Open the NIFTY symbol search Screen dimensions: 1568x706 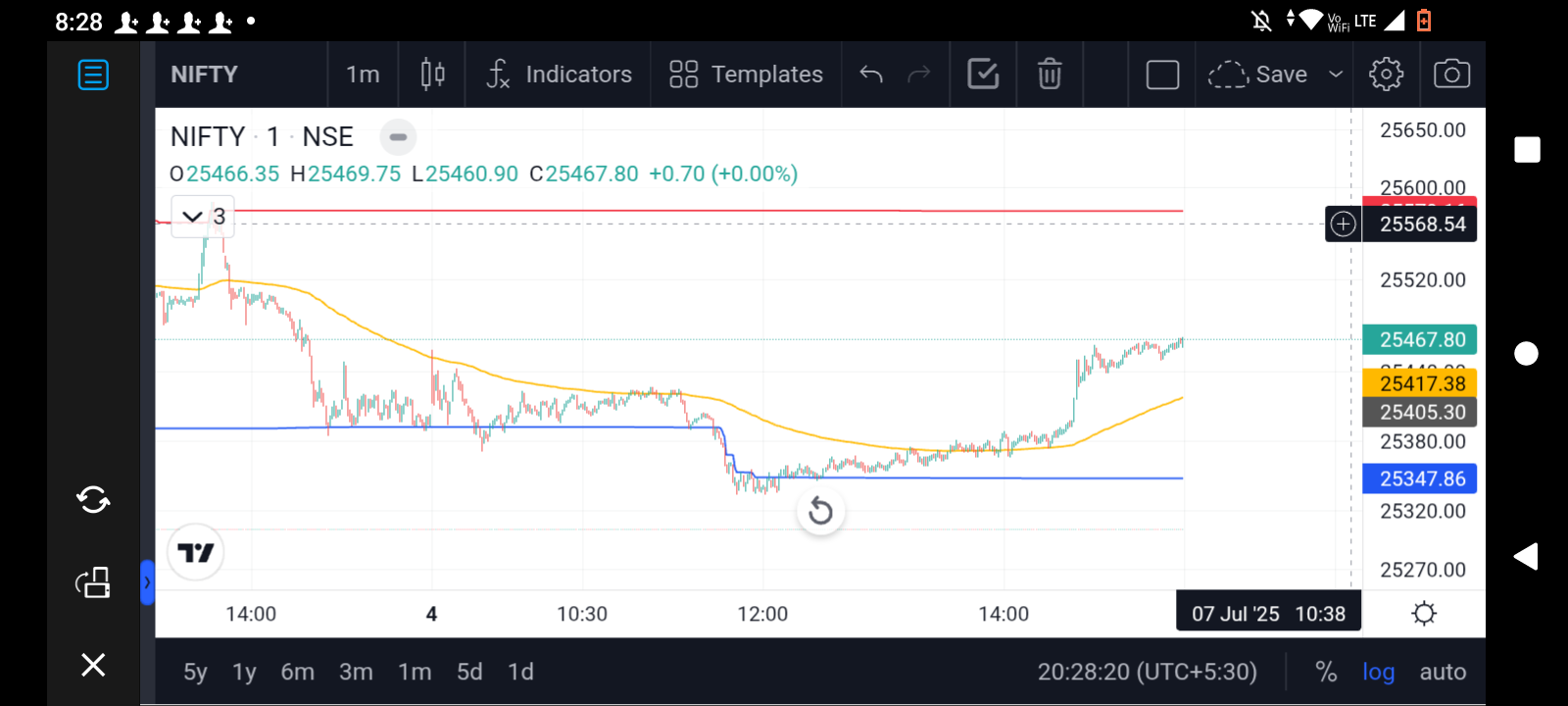[x=204, y=75]
